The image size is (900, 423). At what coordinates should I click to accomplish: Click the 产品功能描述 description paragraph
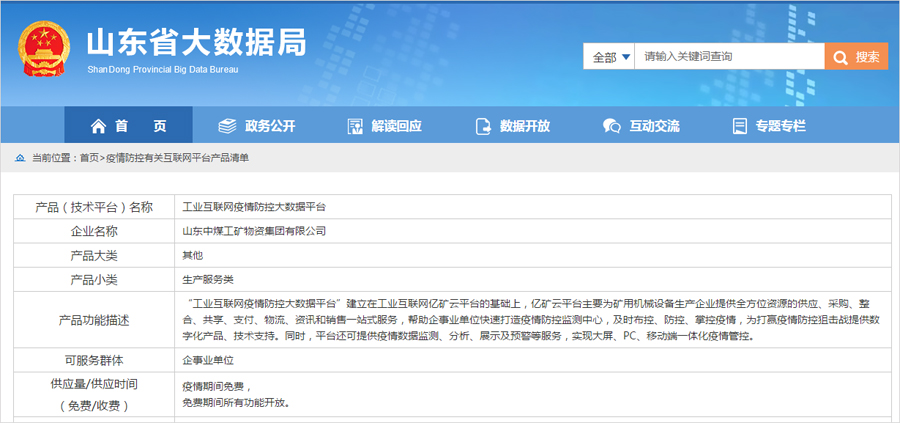[530, 319]
